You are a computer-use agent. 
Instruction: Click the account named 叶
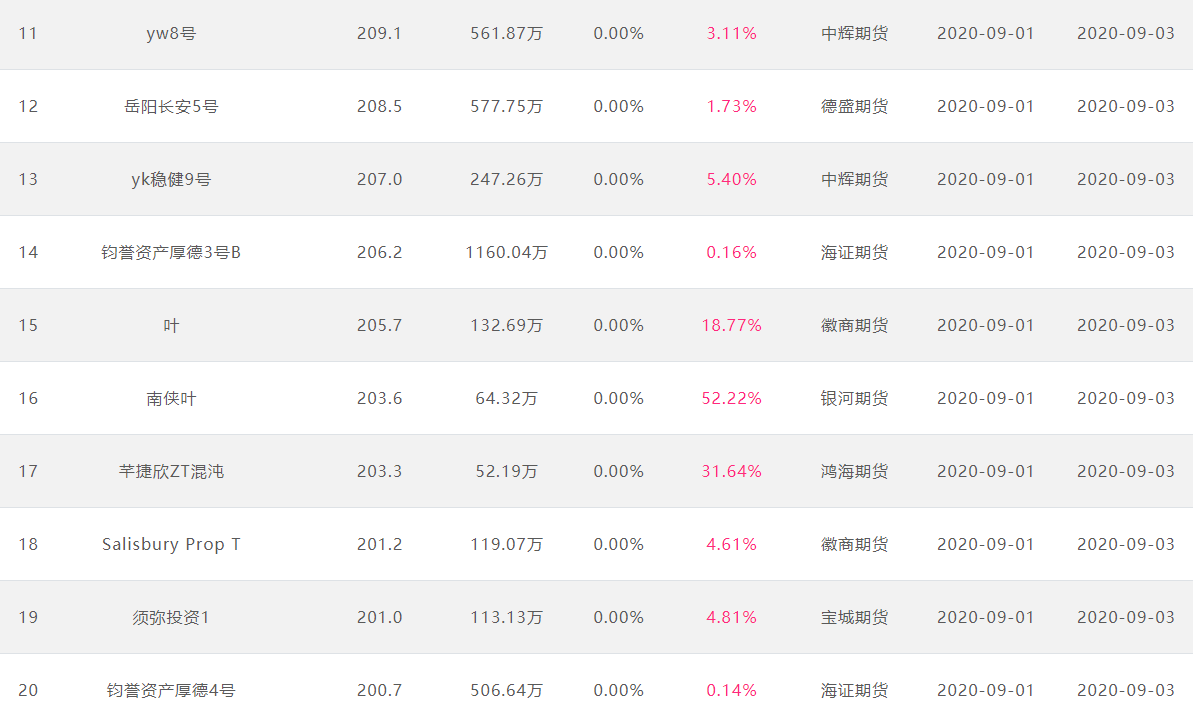click(x=171, y=326)
